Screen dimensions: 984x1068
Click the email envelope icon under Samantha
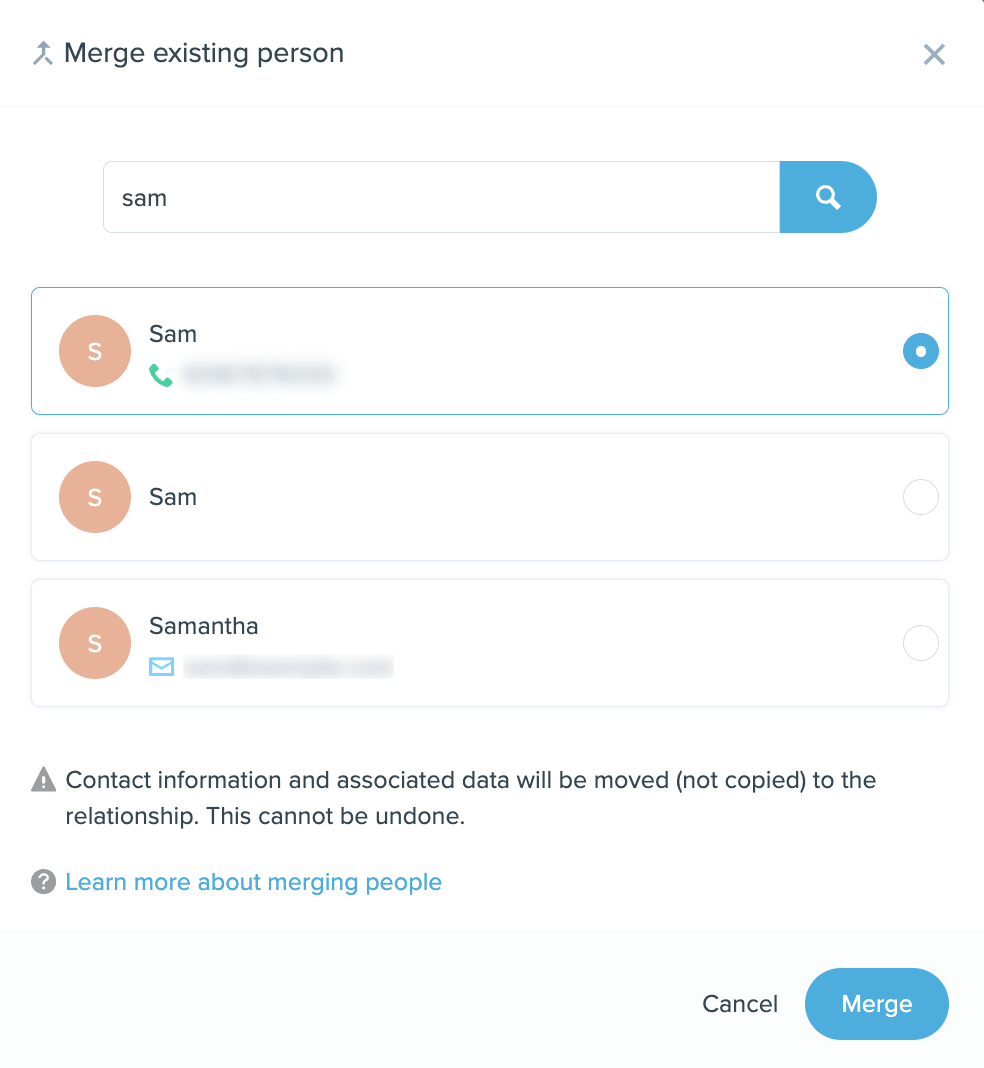pos(162,666)
